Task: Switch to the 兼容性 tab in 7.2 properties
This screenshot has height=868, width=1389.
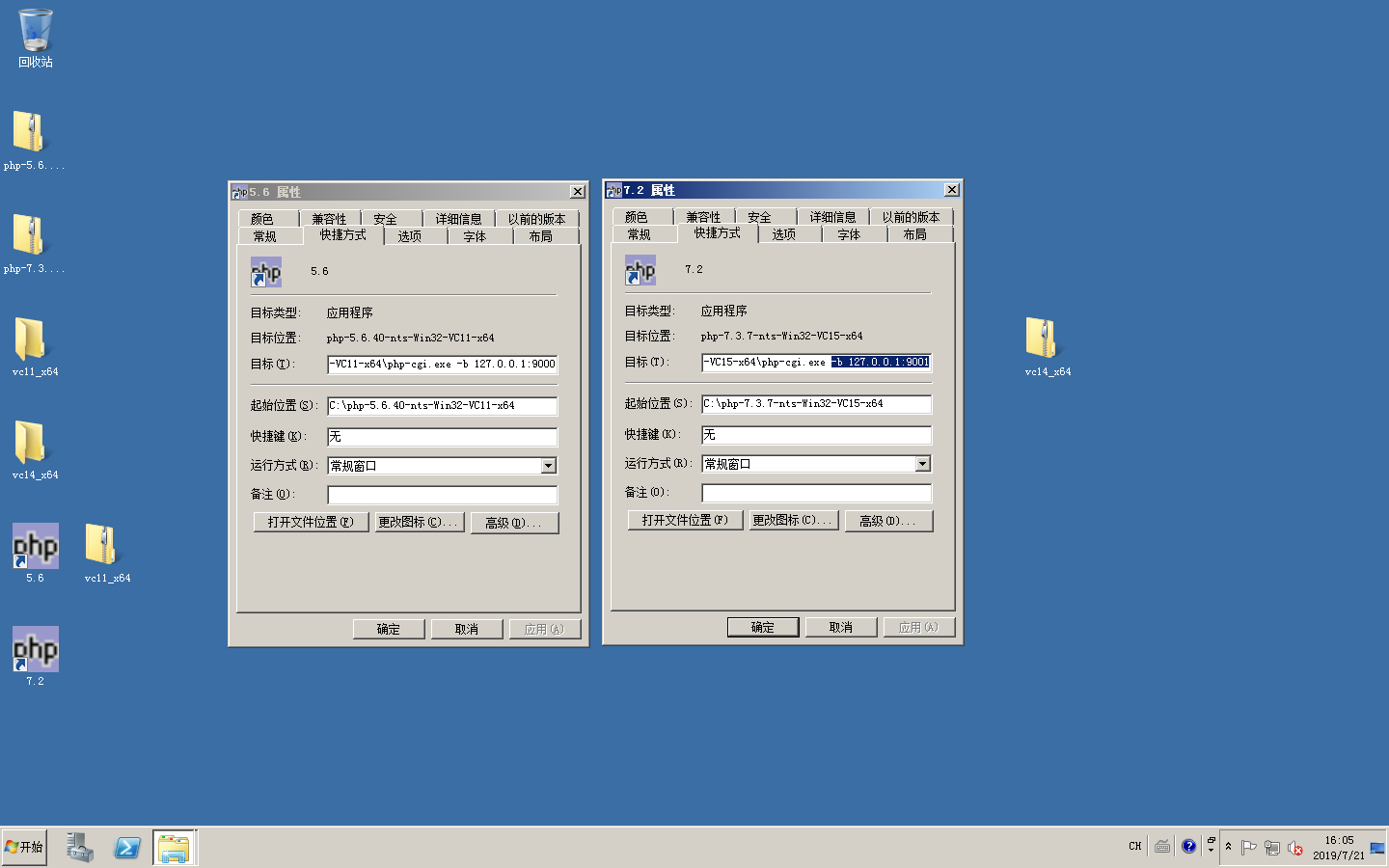Action: (x=703, y=217)
